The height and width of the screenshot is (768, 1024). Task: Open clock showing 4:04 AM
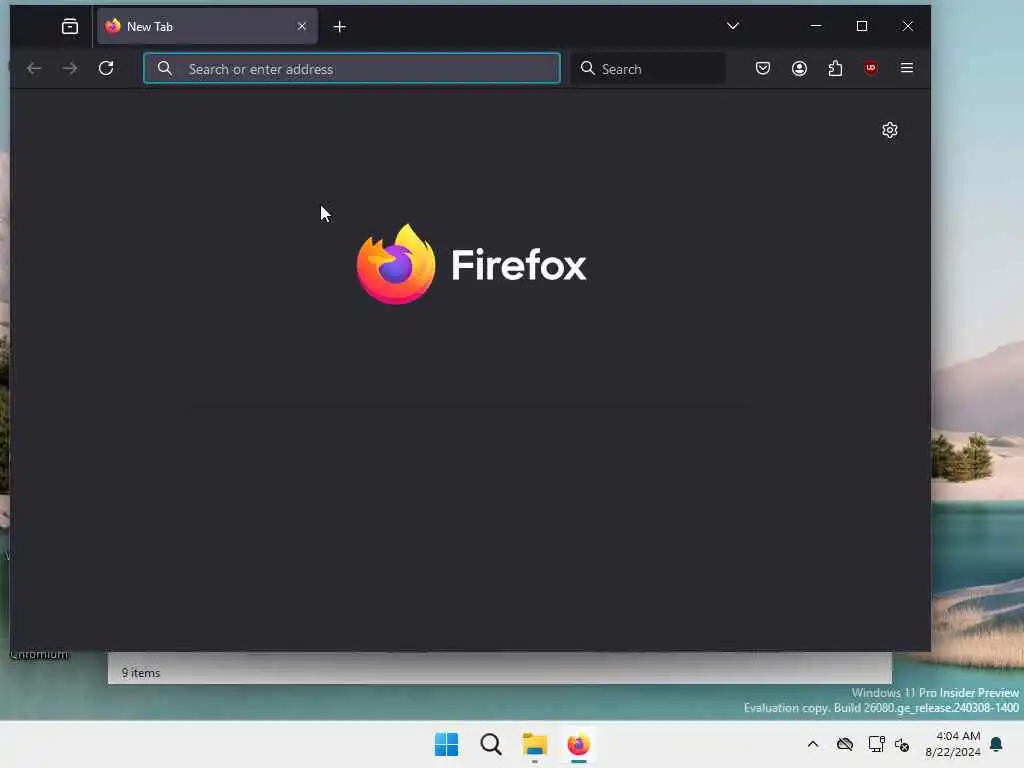click(x=953, y=744)
